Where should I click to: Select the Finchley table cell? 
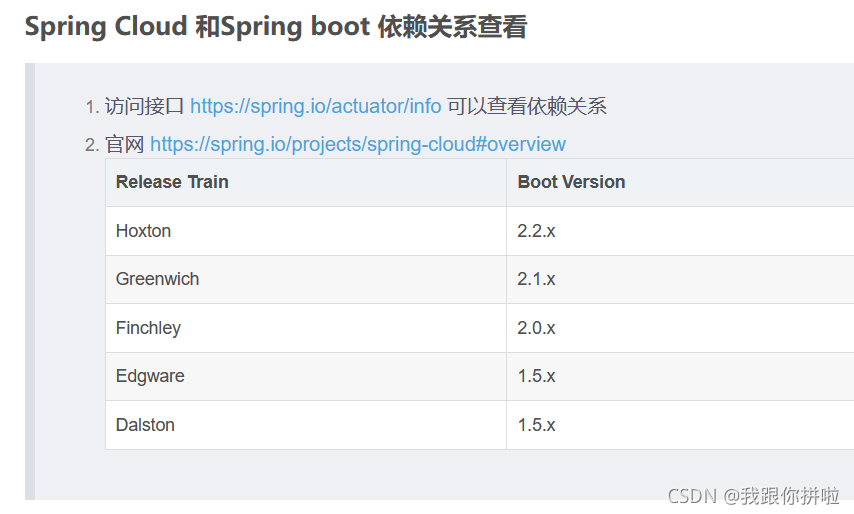tap(306, 328)
